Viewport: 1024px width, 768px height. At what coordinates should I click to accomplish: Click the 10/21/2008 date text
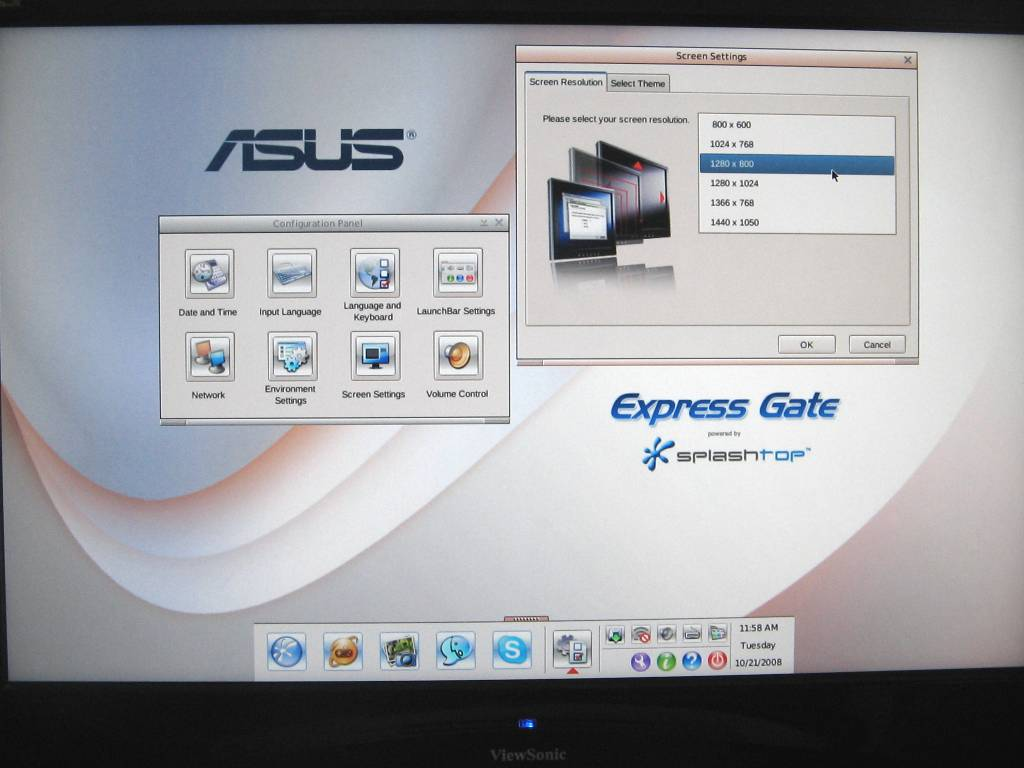click(758, 662)
